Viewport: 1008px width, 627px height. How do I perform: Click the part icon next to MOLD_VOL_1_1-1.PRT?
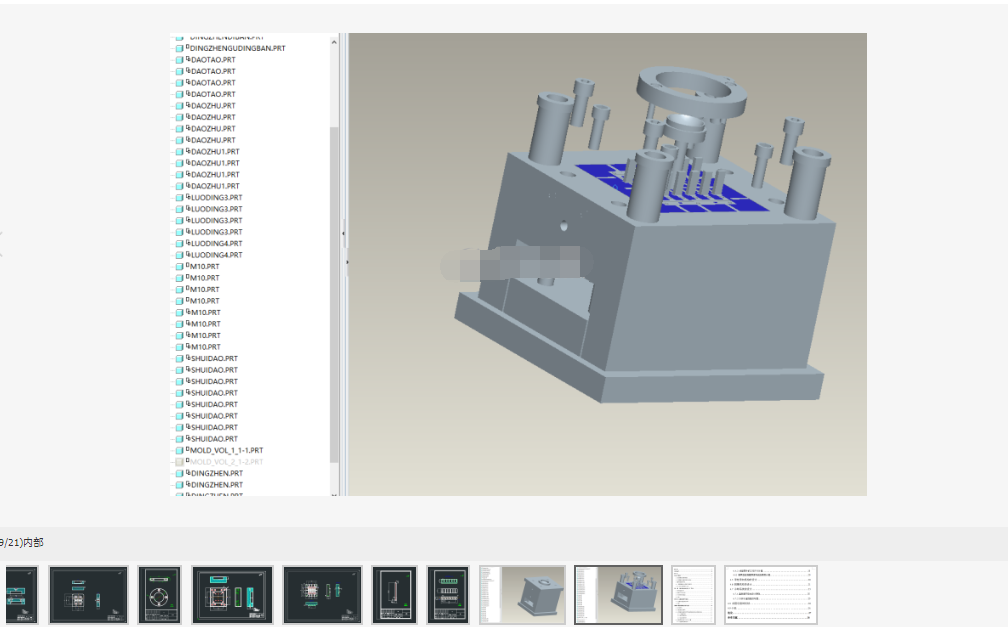pyautogui.click(x=179, y=450)
